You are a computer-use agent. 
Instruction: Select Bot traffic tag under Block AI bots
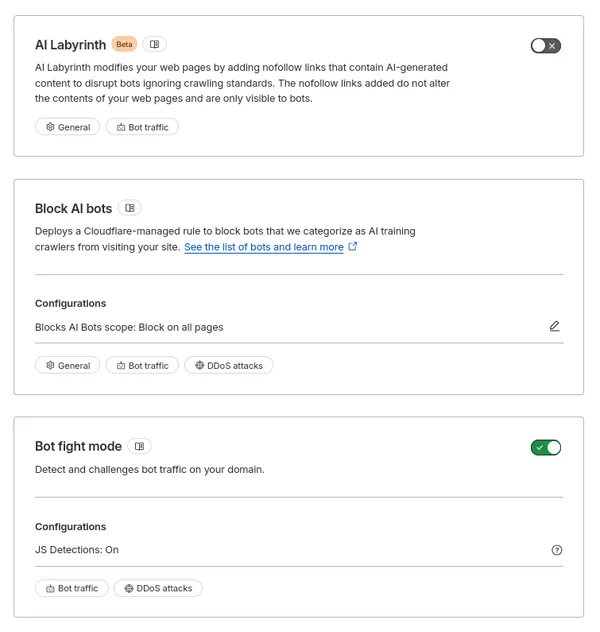(142, 366)
